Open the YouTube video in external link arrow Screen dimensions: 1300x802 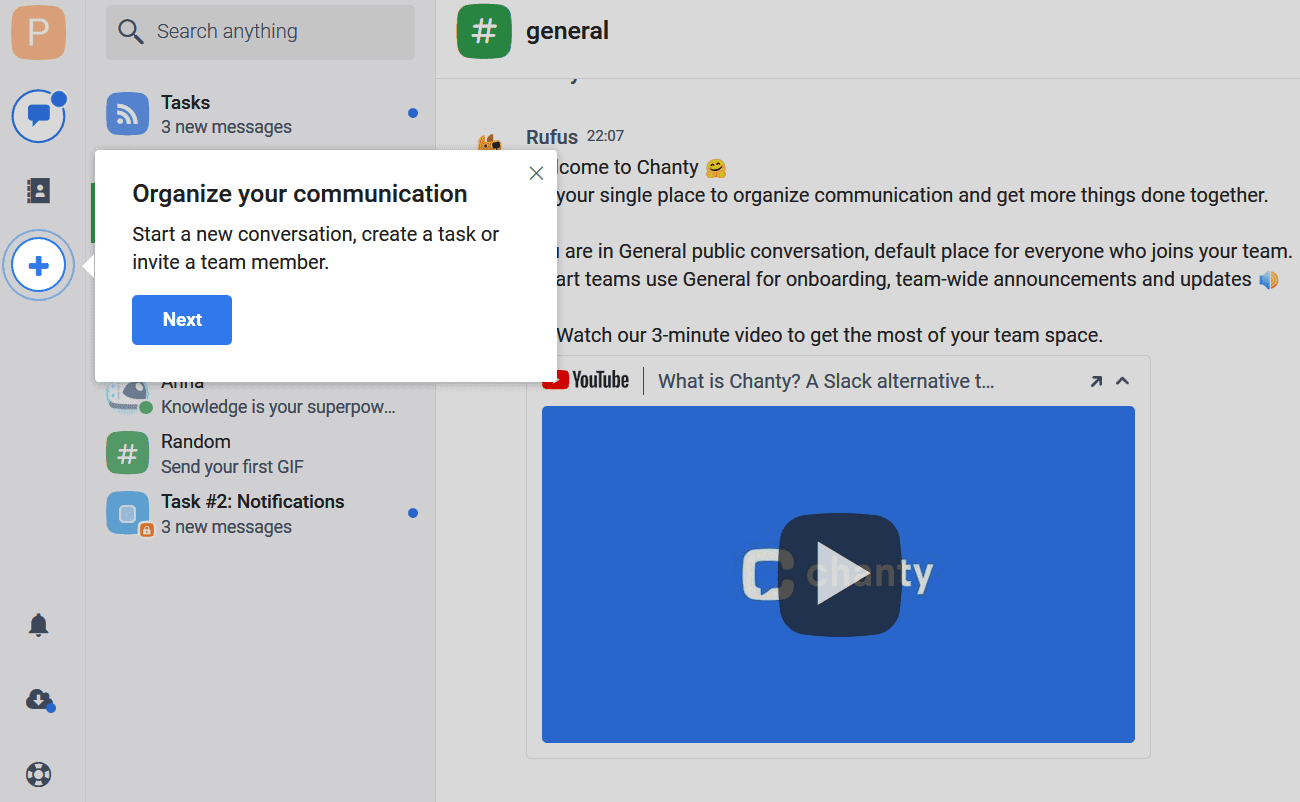click(1096, 381)
